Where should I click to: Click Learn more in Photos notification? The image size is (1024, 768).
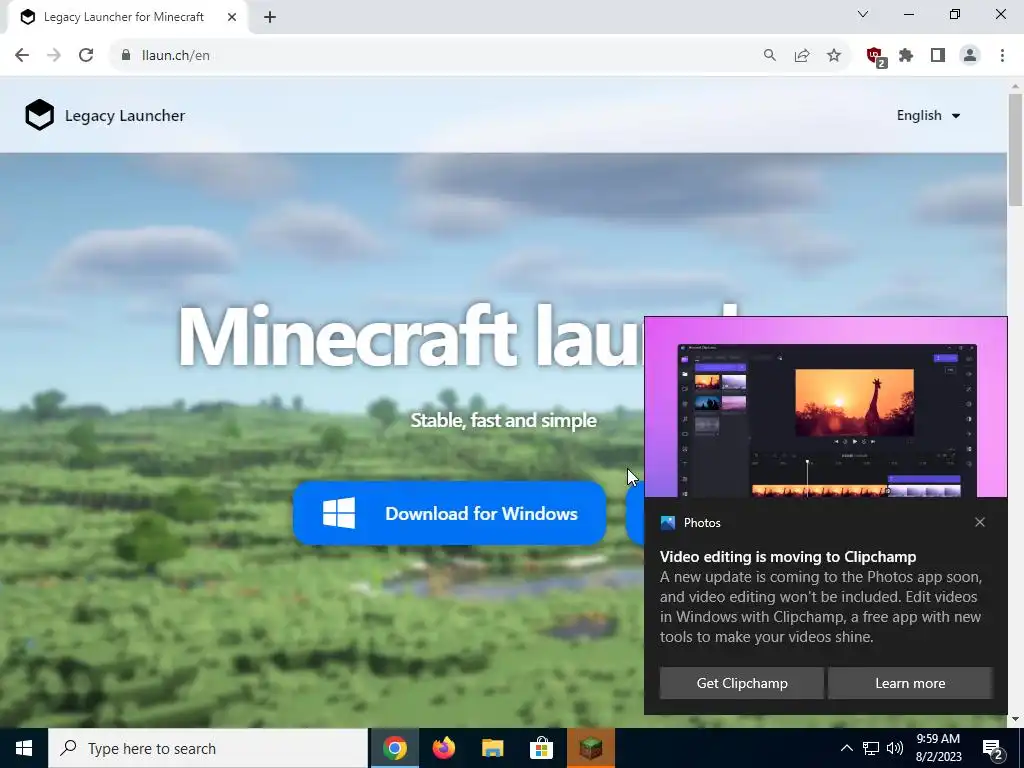[910, 683]
